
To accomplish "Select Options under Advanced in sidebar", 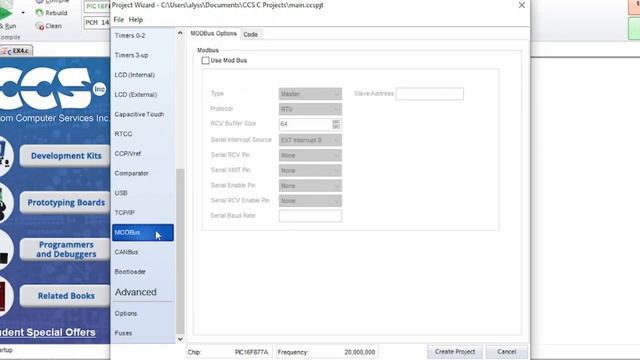I will click(143, 313).
